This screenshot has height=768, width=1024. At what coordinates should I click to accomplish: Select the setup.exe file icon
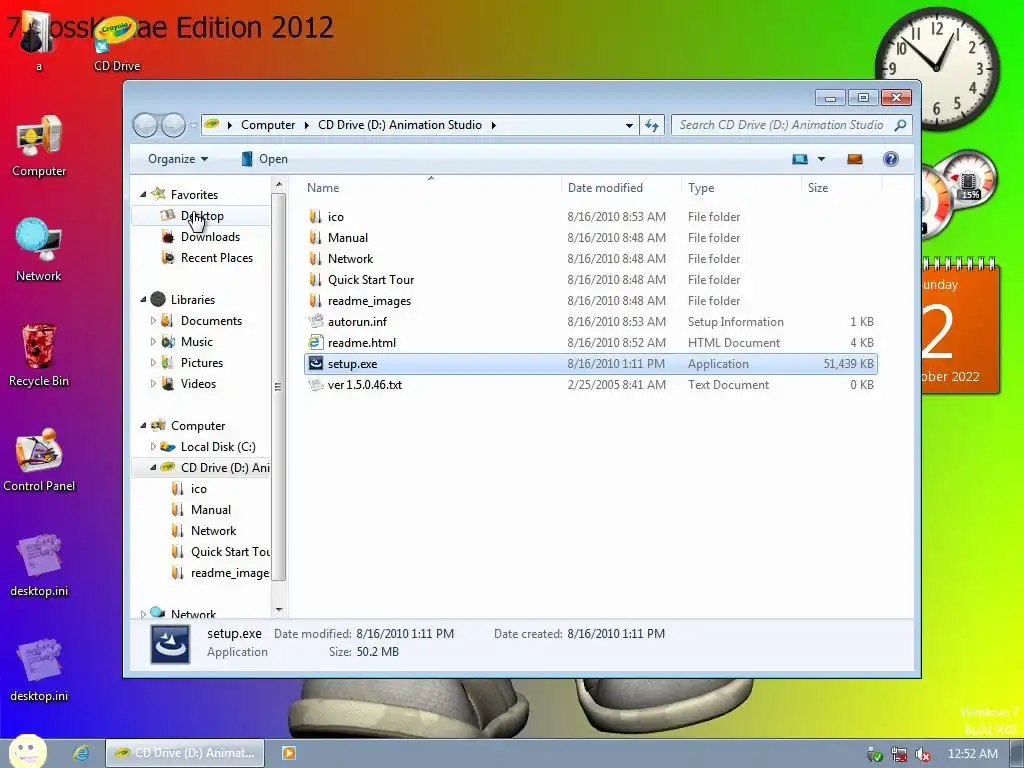click(316, 363)
